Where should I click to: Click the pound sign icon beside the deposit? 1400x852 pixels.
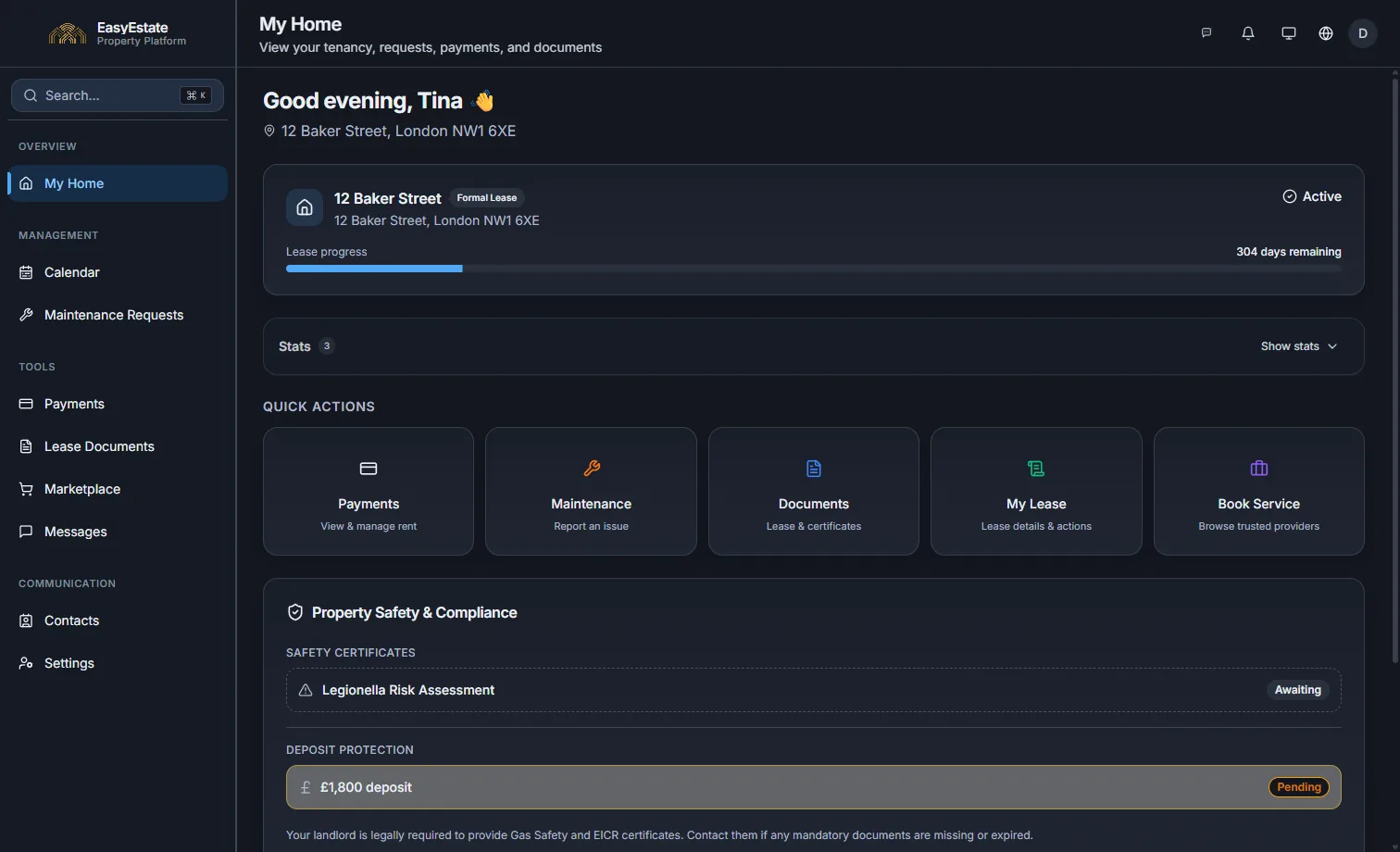click(306, 787)
